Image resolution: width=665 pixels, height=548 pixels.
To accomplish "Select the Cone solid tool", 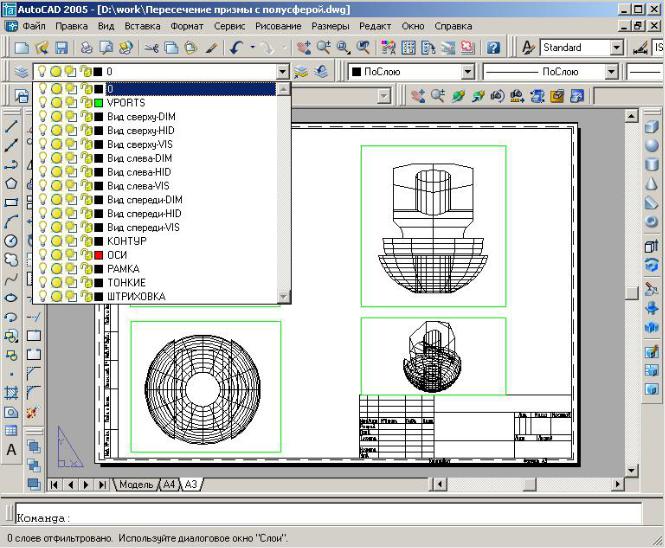I will [651, 183].
